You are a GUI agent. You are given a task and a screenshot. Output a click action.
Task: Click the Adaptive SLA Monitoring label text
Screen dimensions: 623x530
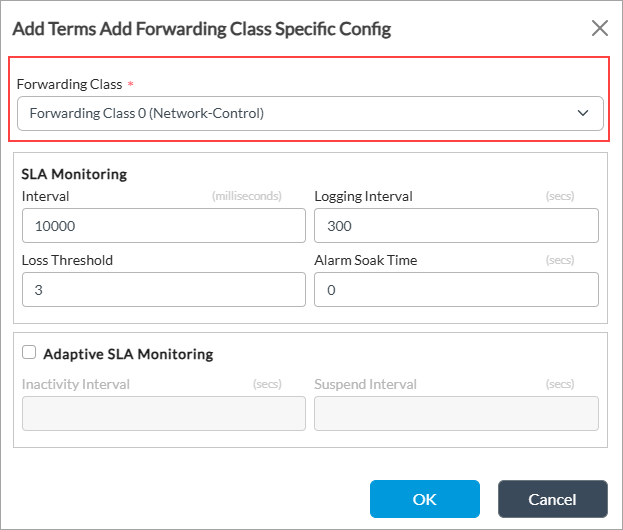tap(128, 354)
